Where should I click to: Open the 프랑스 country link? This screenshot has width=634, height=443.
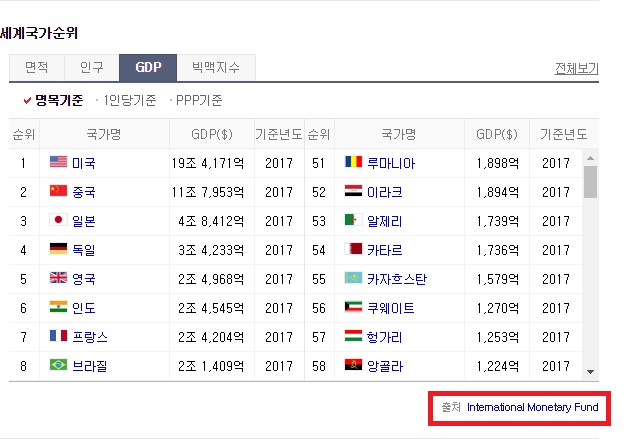[x=90, y=337]
